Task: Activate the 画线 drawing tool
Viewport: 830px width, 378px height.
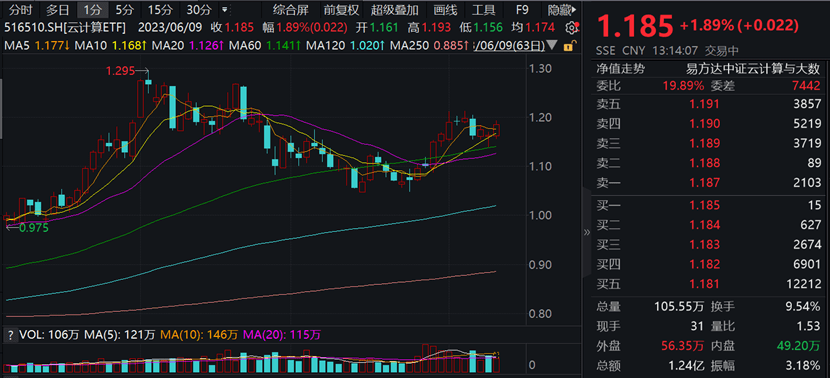Action: pyautogui.click(x=445, y=10)
